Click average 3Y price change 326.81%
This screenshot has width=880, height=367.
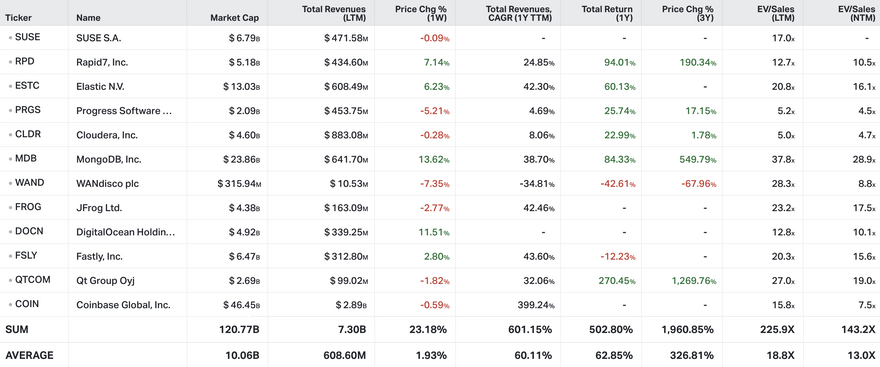[x=696, y=355]
